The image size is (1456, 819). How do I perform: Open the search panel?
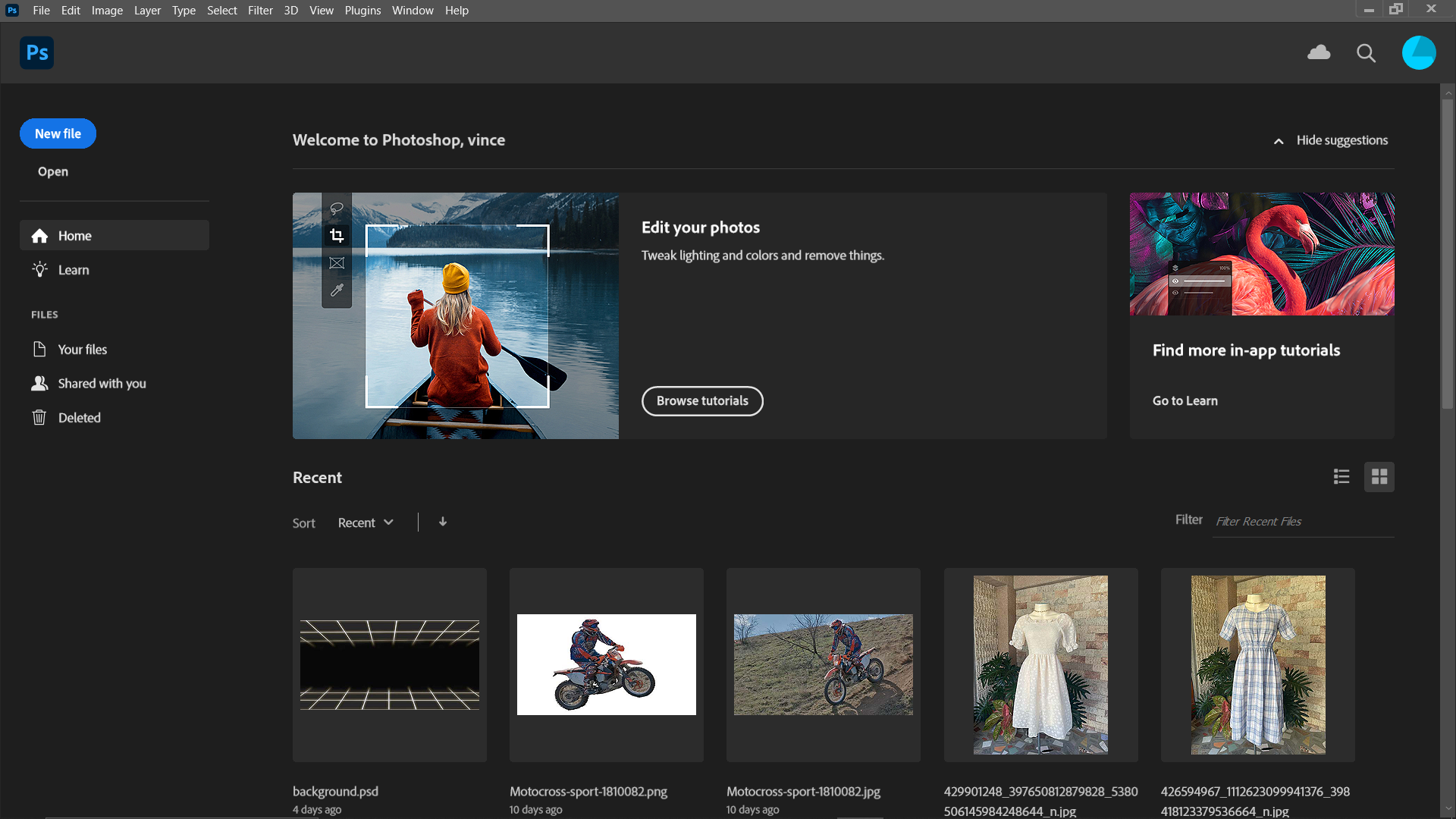pyautogui.click(x=1366, y=53)
